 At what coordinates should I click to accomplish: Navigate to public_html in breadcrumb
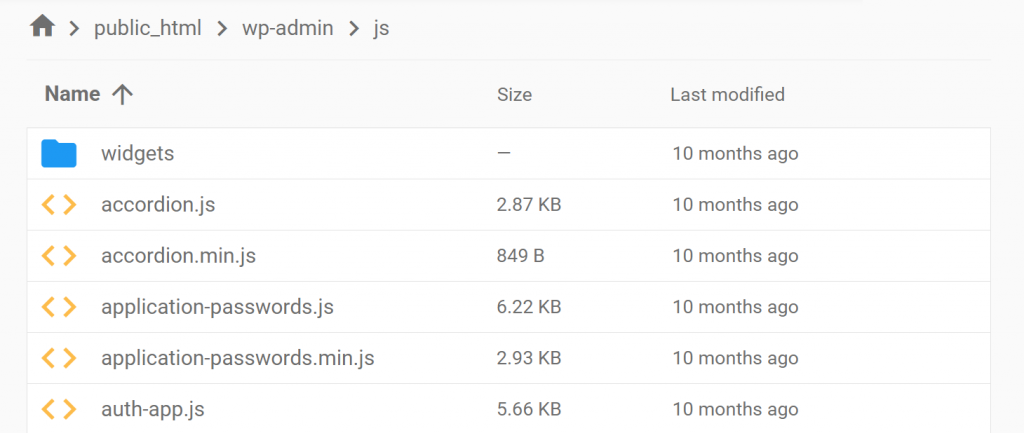(147, 29)
